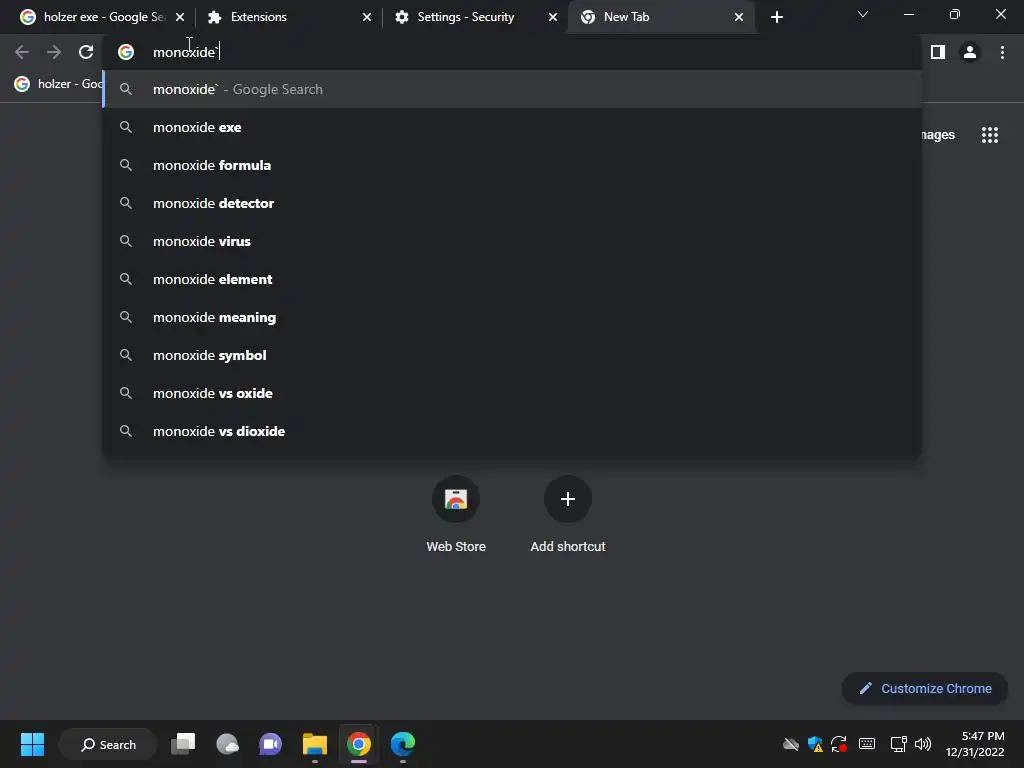Expand the tab search chevron
This screenshot has height=768, width=1024.
863,14
